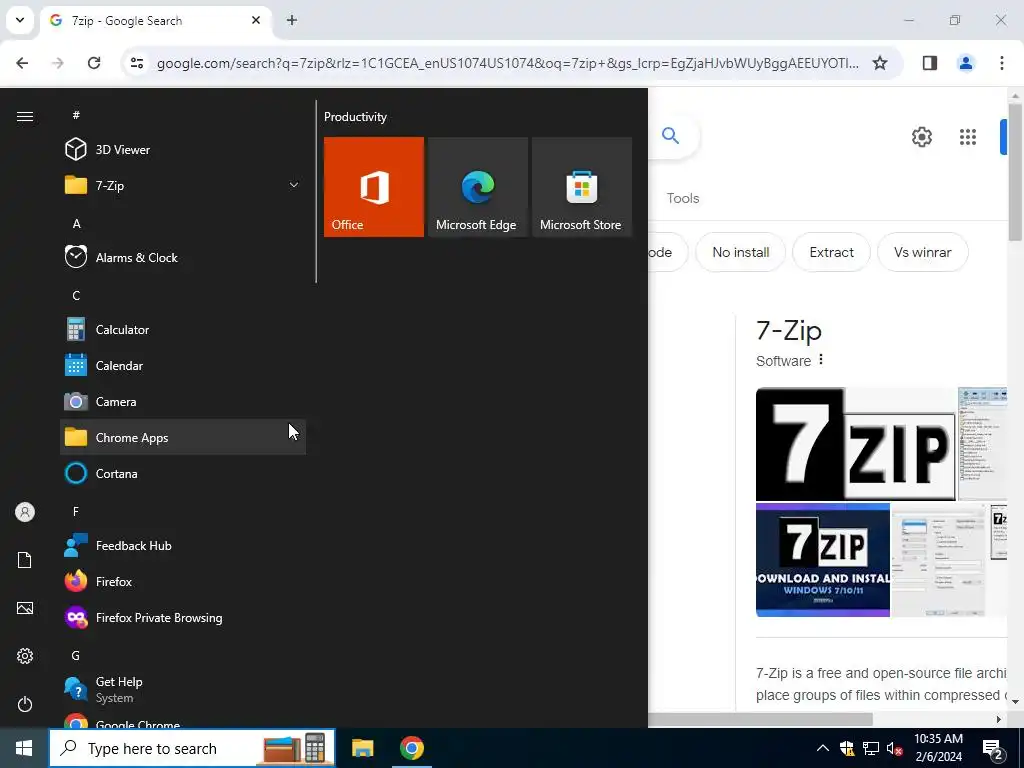Expand the Chrome Apps folder
The height and width of the screenshot is (768, 1024).
coord(183,438)
